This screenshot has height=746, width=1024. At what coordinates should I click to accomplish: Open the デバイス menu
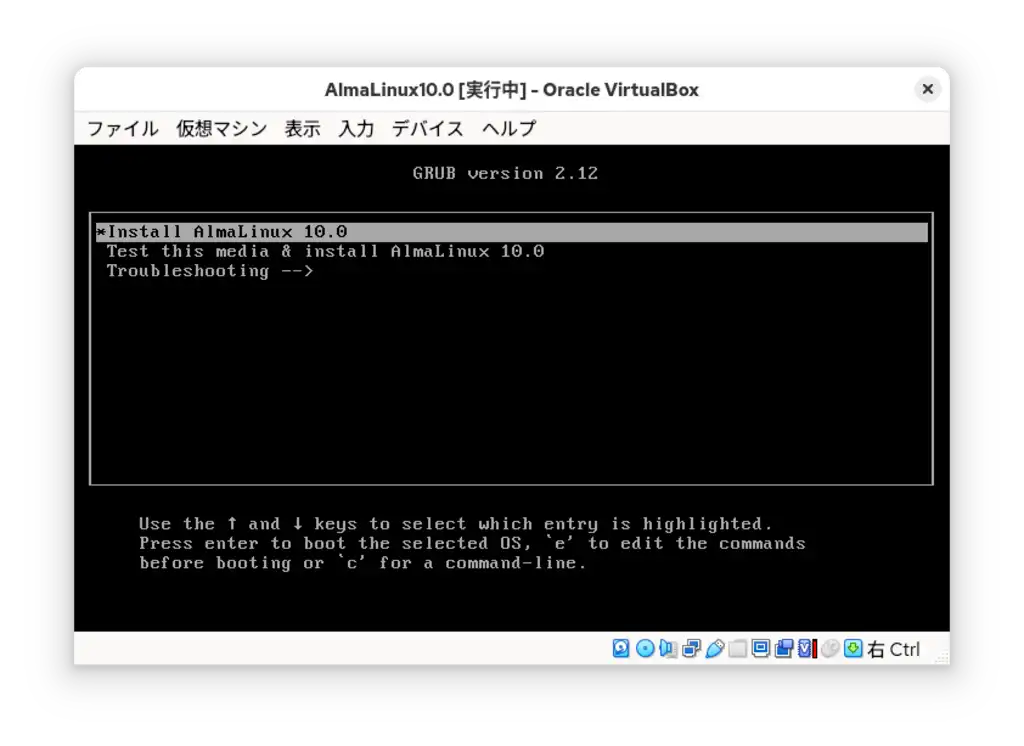427,128
